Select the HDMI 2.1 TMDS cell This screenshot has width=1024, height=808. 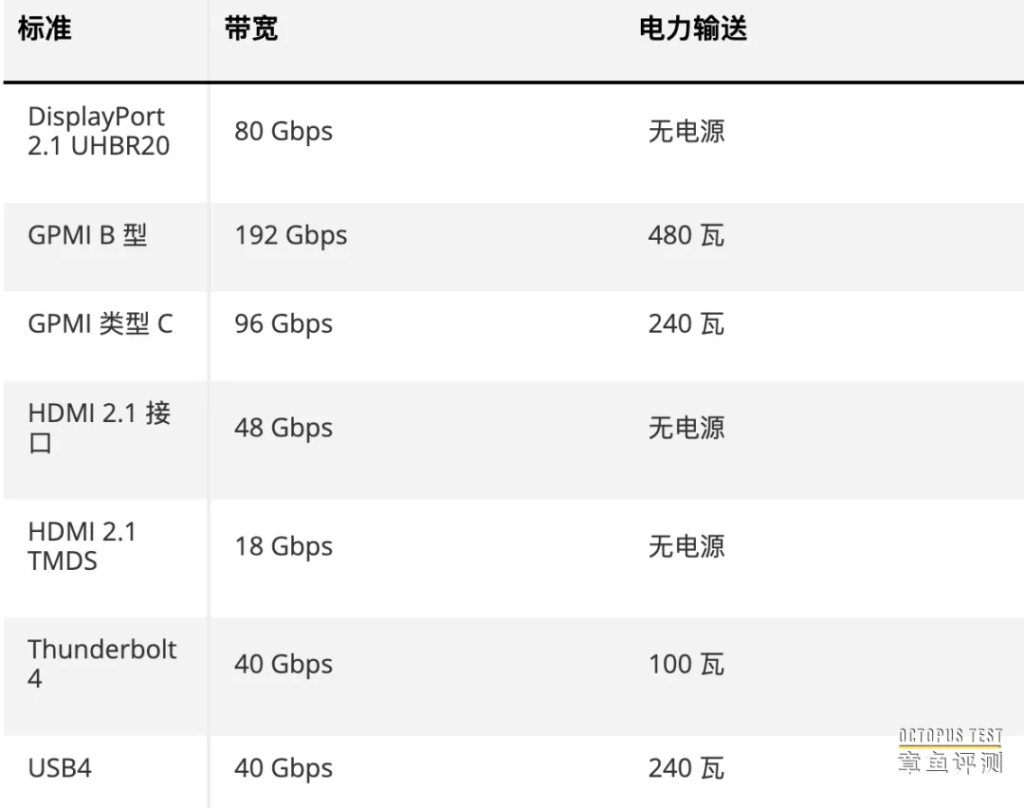pyautogui.click(x=81, y=546)
